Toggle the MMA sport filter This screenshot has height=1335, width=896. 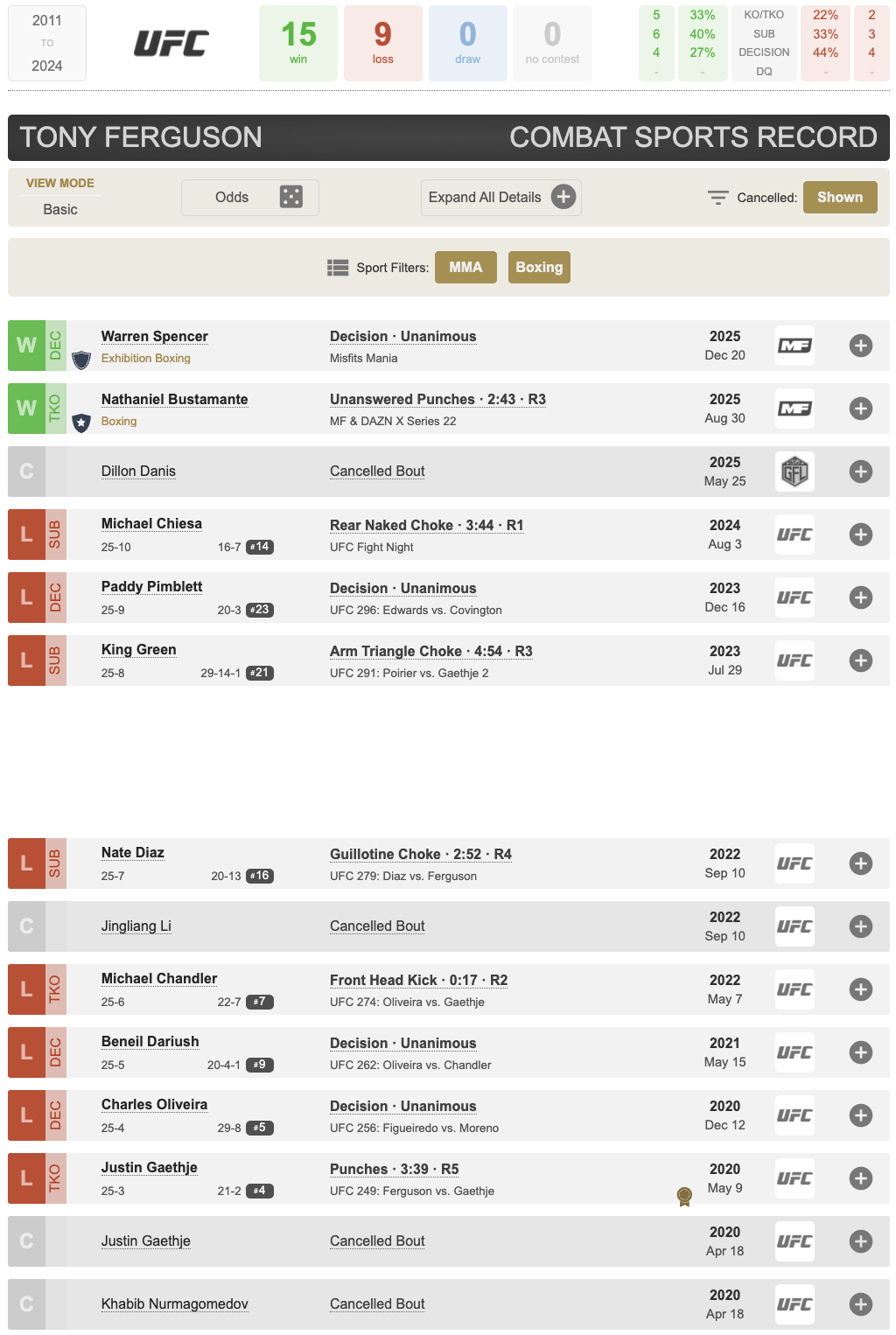[465, 267]
